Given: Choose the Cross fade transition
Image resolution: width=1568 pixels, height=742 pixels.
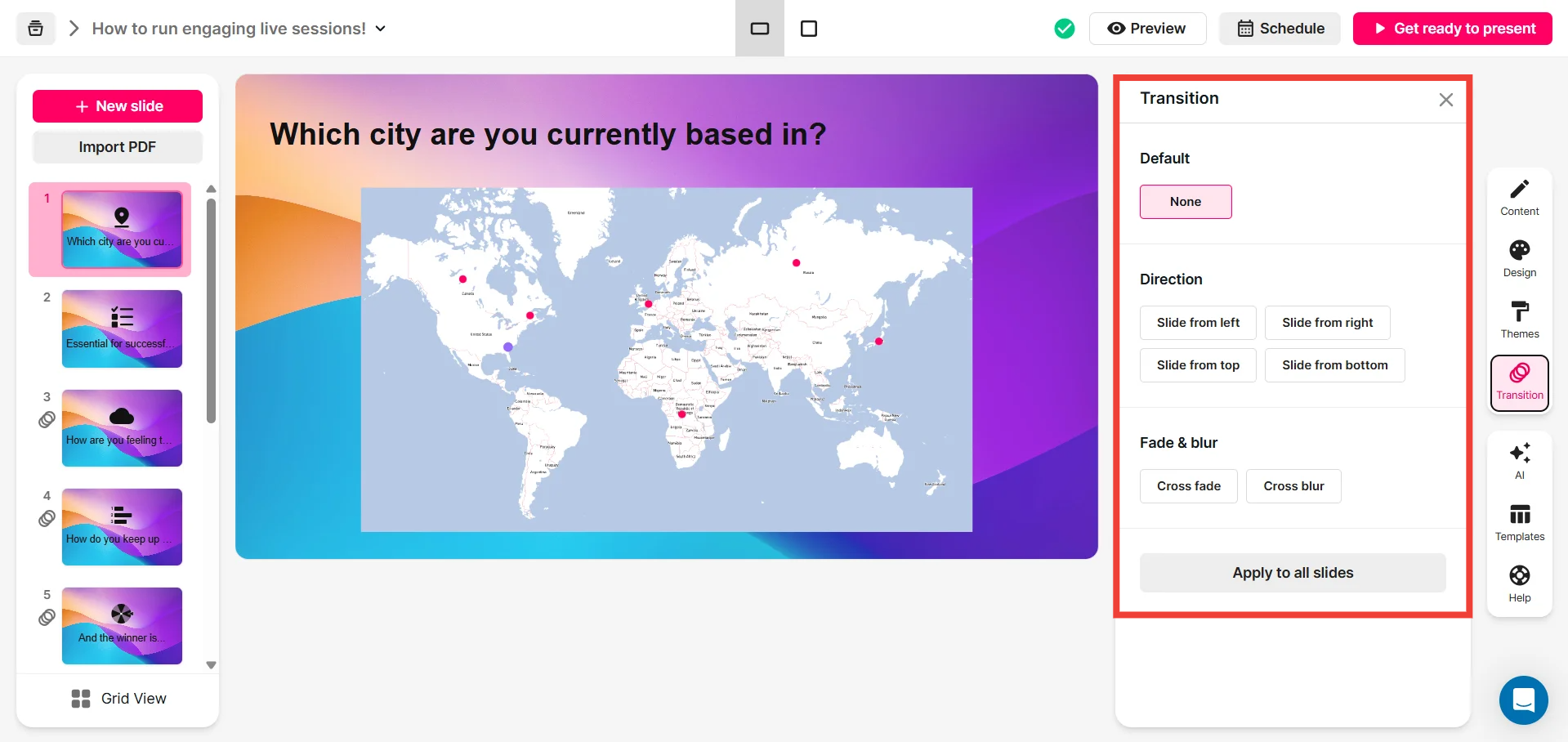Looking at the screenshot, I should click(x=1188, y=486).
